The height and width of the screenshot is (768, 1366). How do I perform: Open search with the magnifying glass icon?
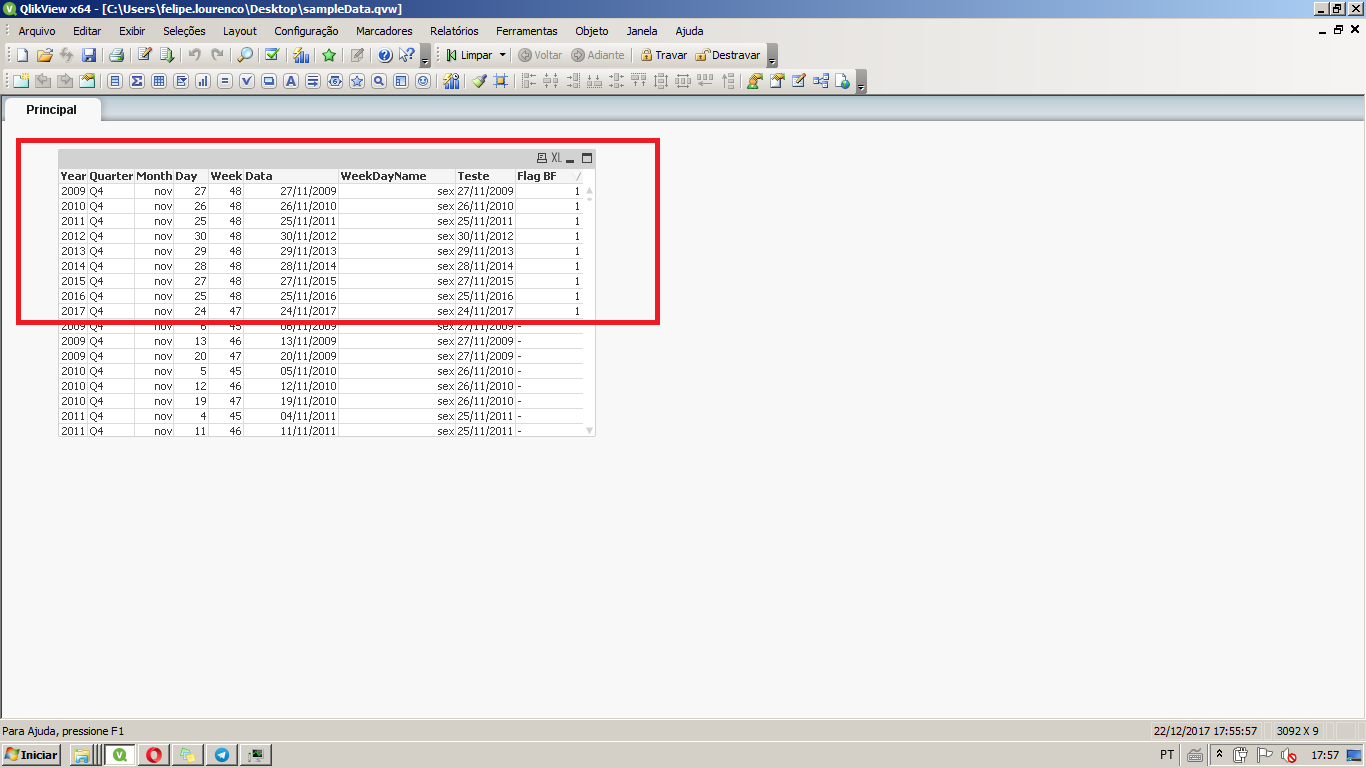coord(245,55)
